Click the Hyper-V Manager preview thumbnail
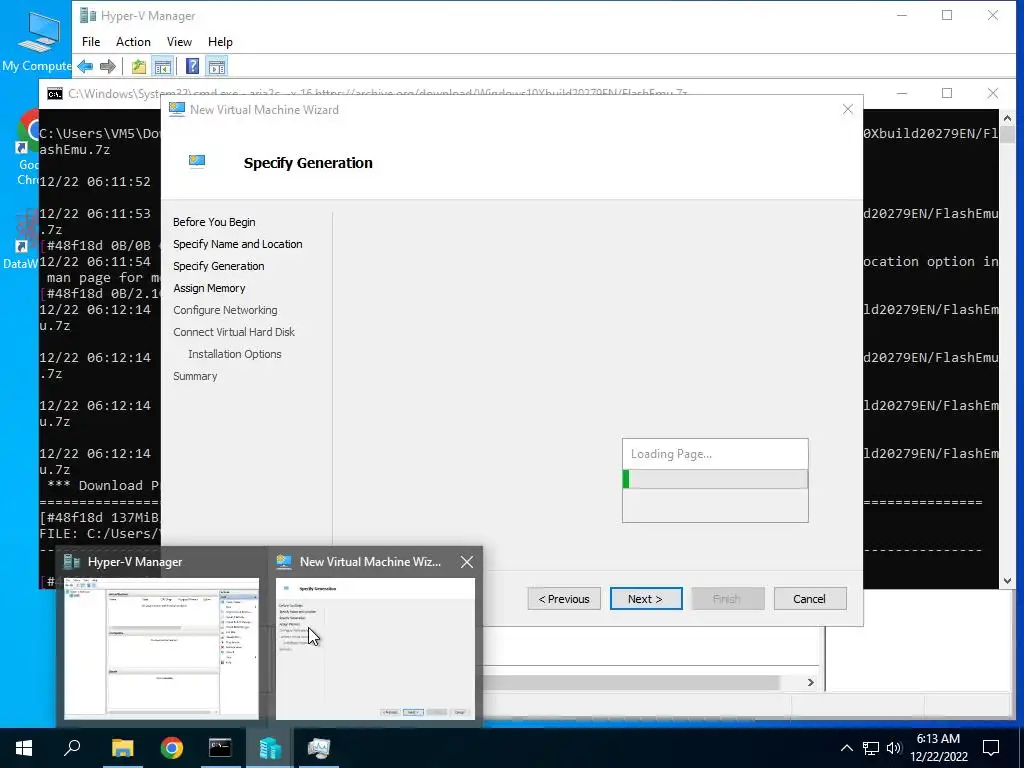1024x768 pixels. point(161,648)
